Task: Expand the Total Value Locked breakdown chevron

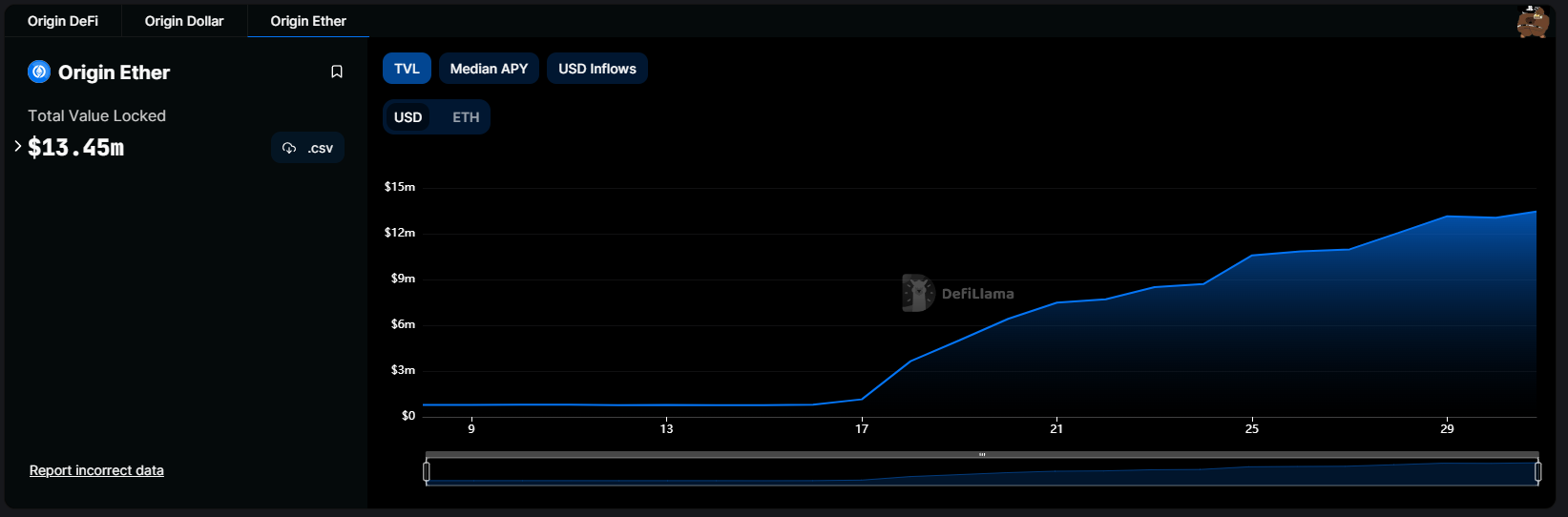Action: click(17, 146)
